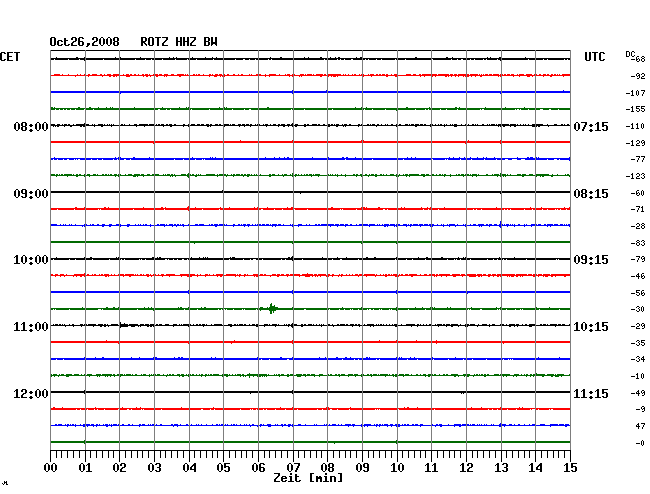Click minute axis tick label "08"

tap(327, 468)
